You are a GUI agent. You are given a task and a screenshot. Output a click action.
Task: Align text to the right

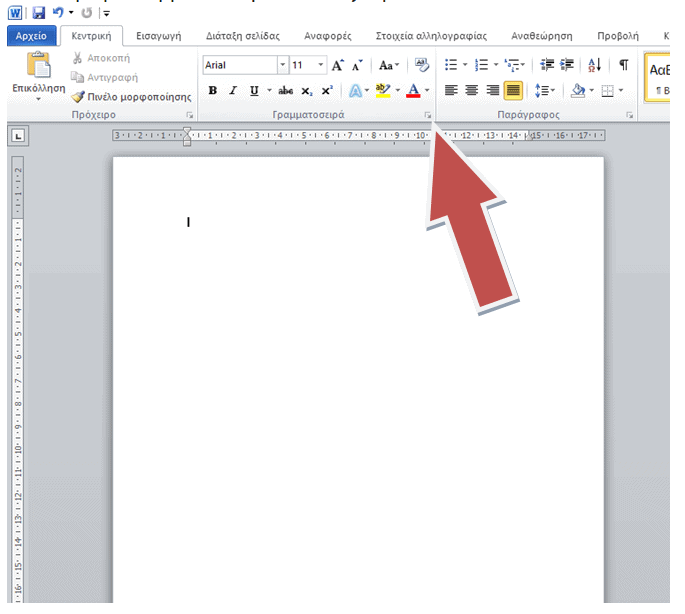(492, 90)
